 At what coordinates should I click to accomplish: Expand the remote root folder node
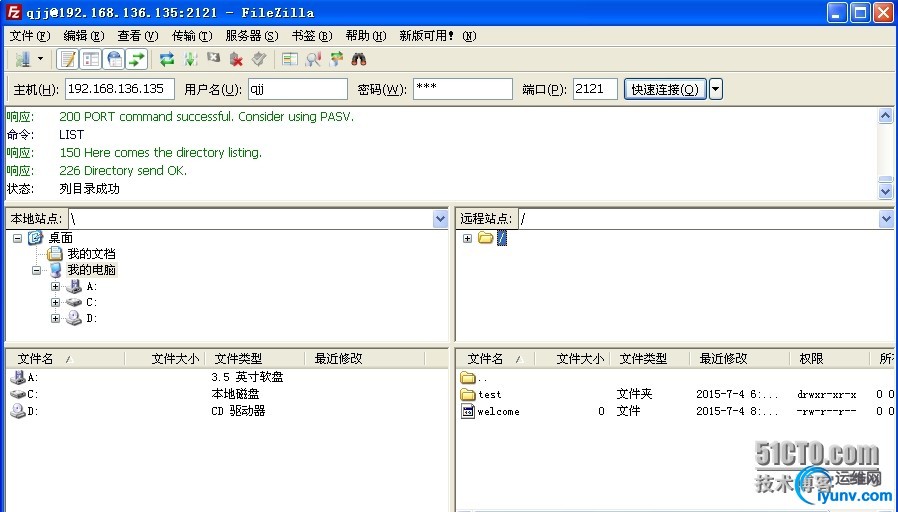(x=467, y=238)
